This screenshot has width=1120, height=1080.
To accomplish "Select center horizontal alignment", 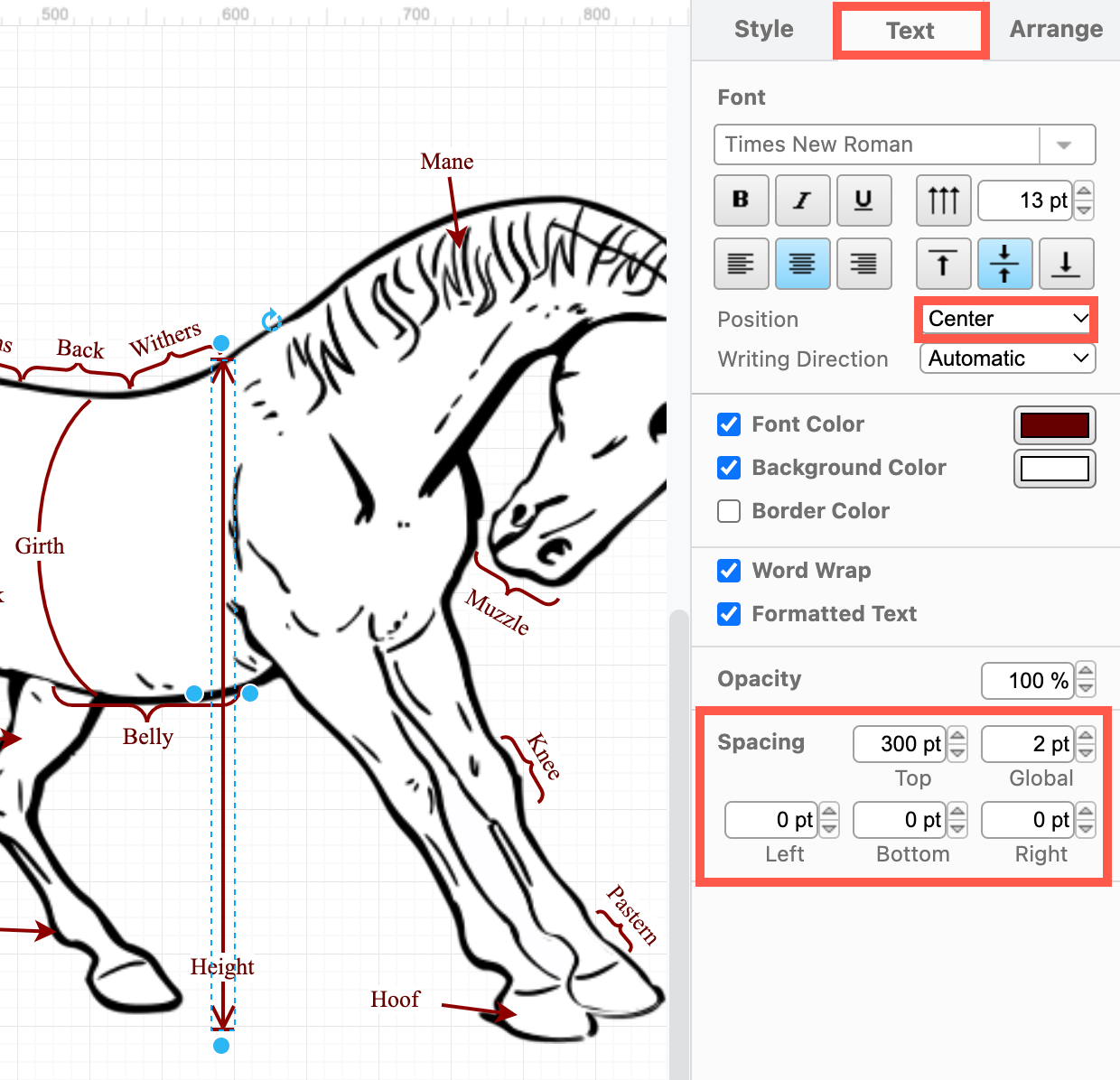I will pos(802,264).
